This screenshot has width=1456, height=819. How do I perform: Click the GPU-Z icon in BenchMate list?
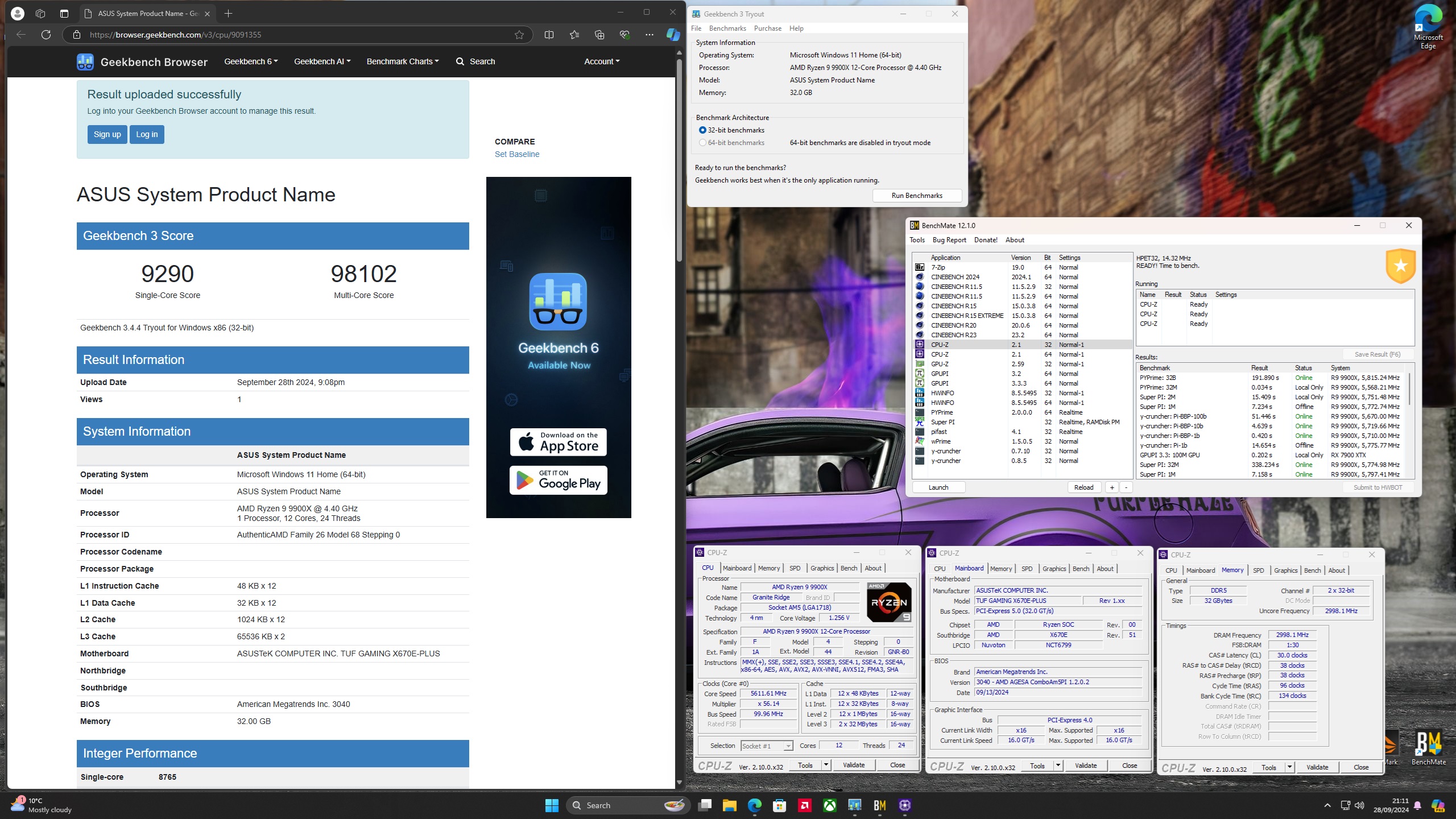click(920, 364)
